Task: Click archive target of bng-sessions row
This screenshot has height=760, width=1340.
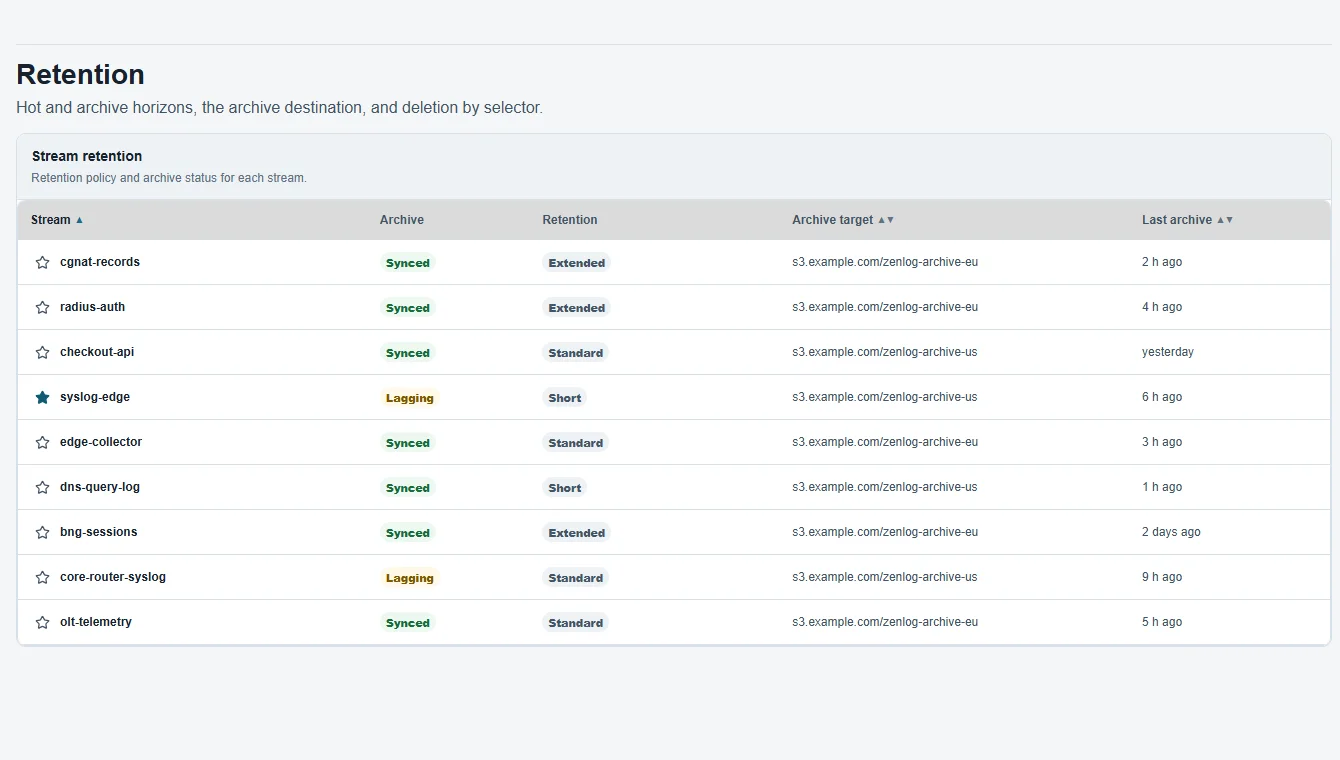Action: (x=885, y=532)
